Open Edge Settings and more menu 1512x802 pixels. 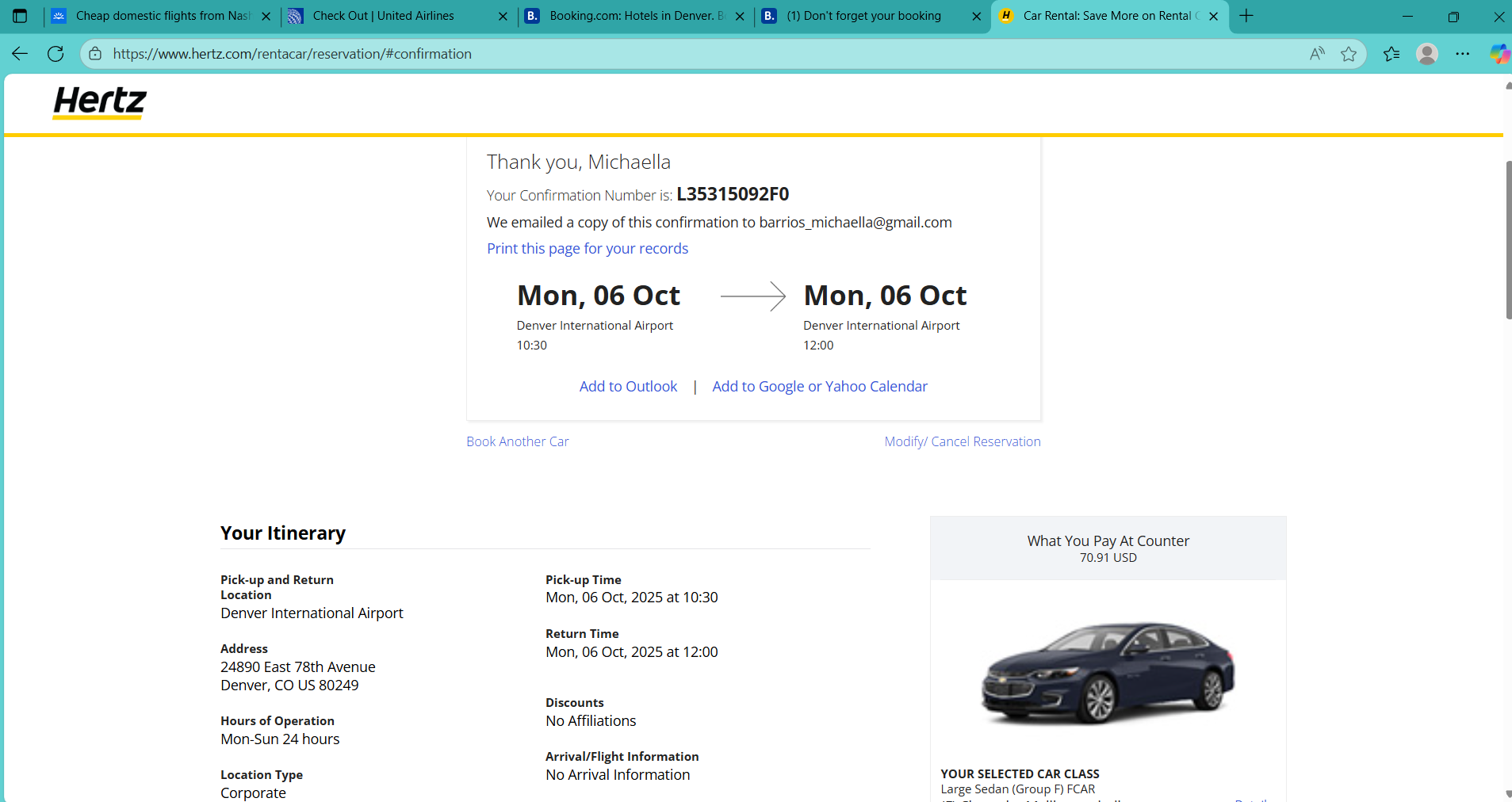pyautogui.click(x=1463, y=54)
